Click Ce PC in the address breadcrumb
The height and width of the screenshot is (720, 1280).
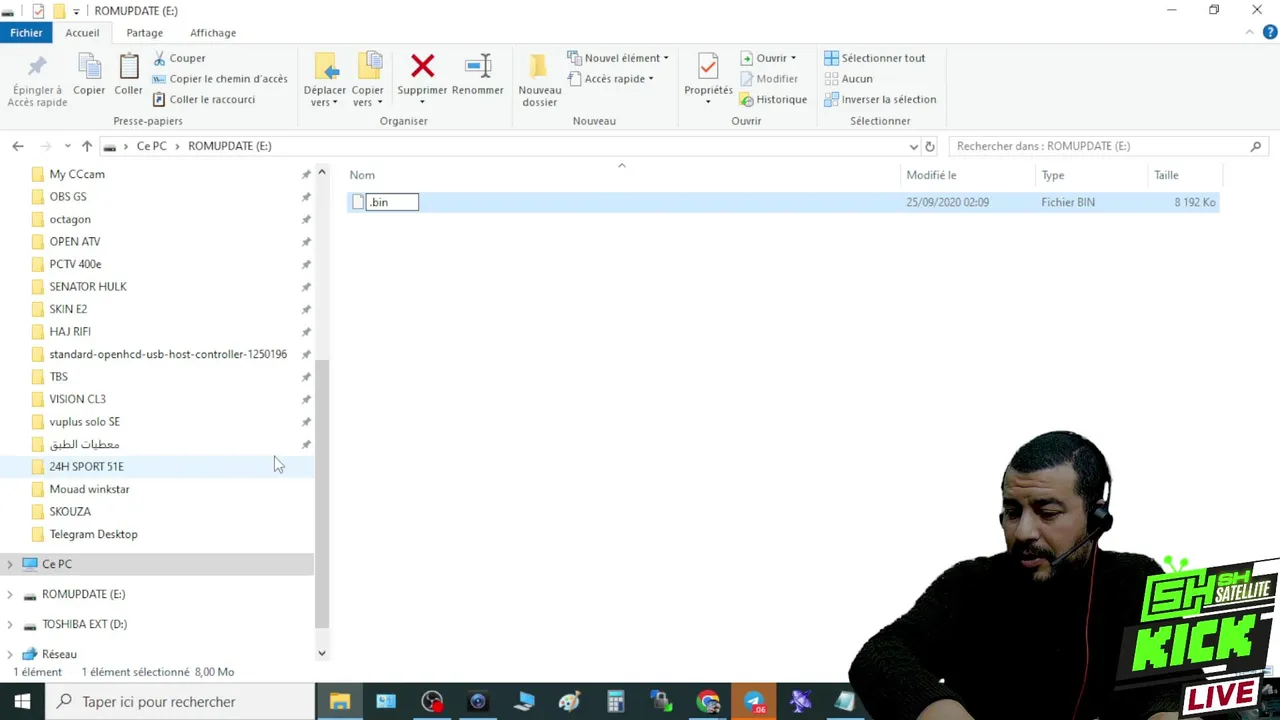151,146
